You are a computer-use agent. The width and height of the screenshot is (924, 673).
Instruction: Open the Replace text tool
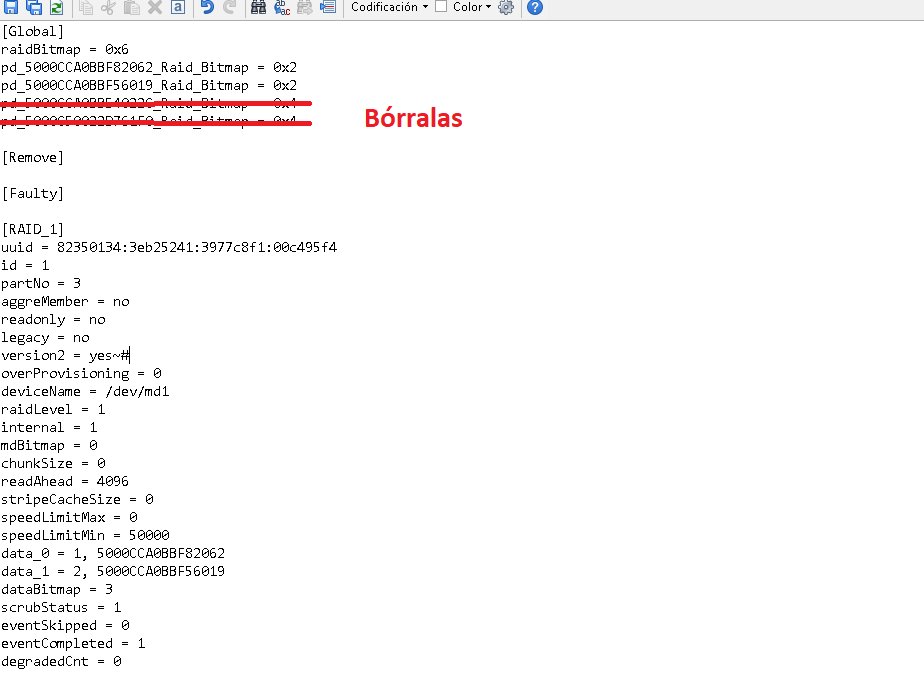(281, 7)
